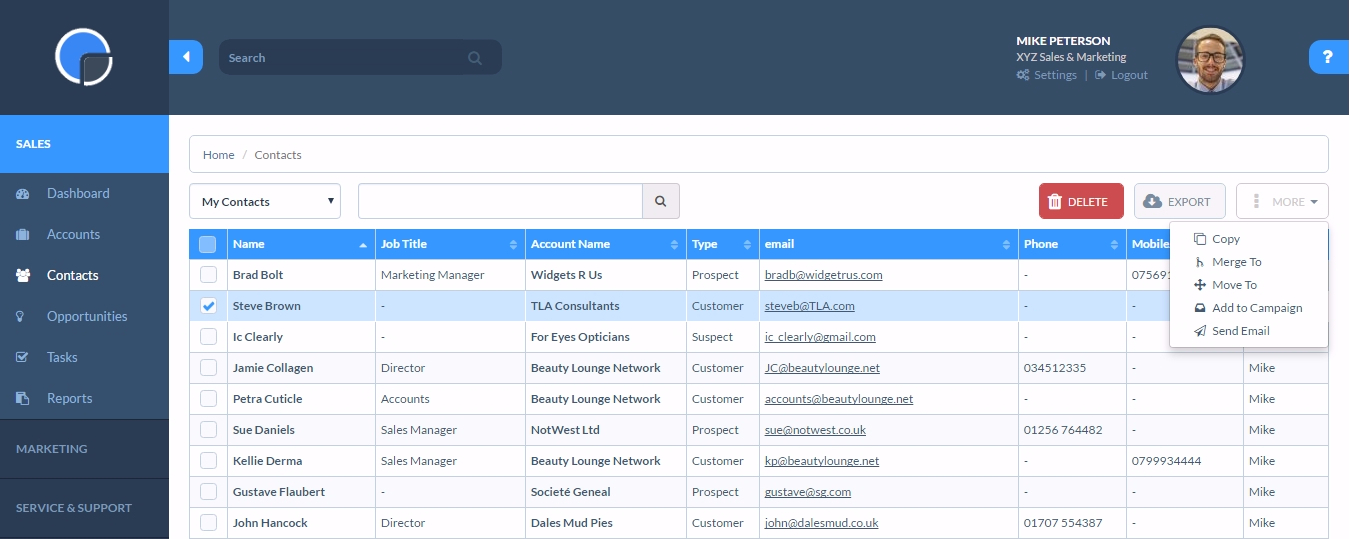1349x539 pixels.
Task: Click the Merge To icon
Action: tap(1200, 262)
